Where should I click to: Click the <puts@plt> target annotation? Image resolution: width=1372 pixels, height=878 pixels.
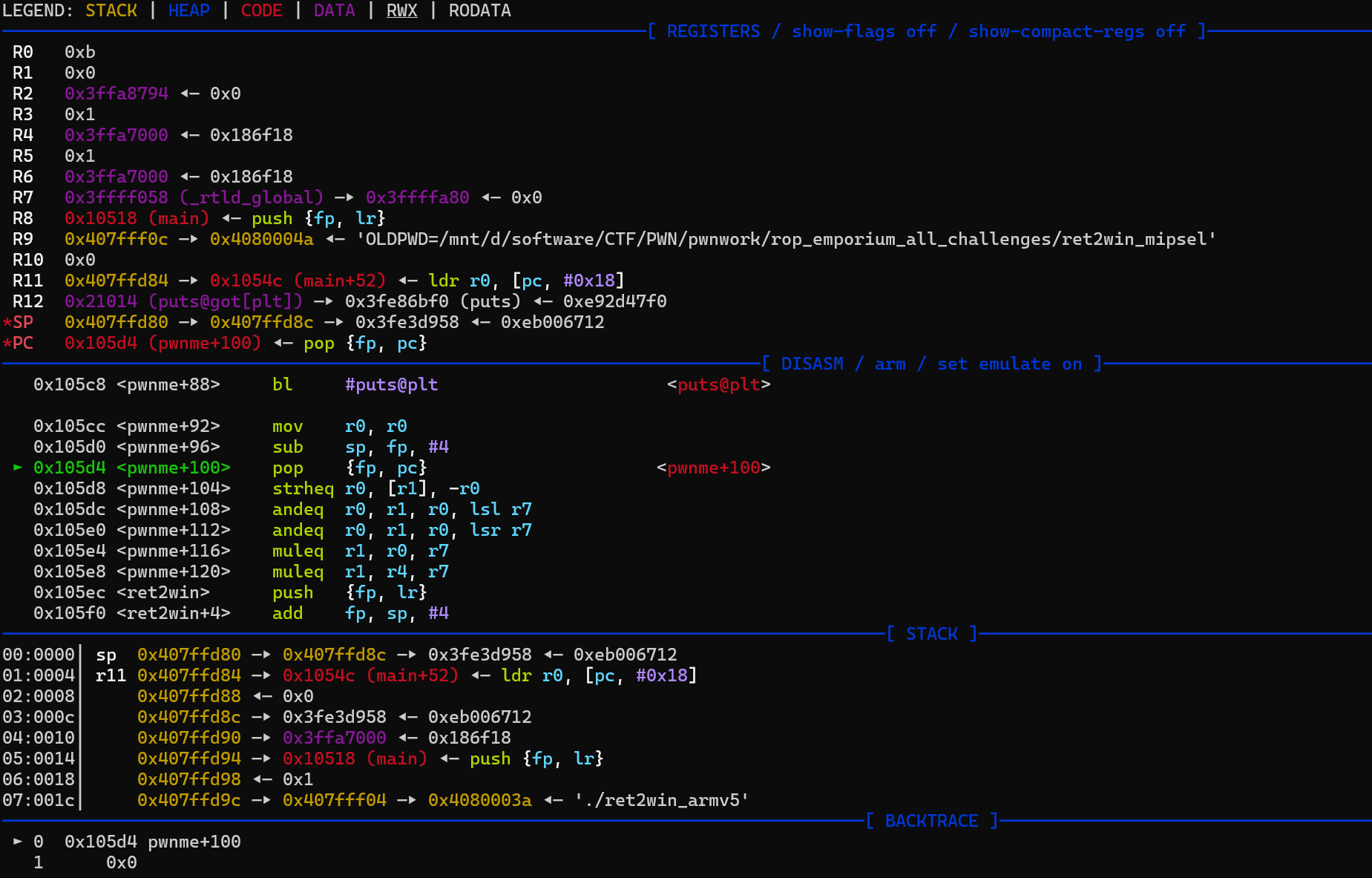pyautogui.click(x=719, y=384)
